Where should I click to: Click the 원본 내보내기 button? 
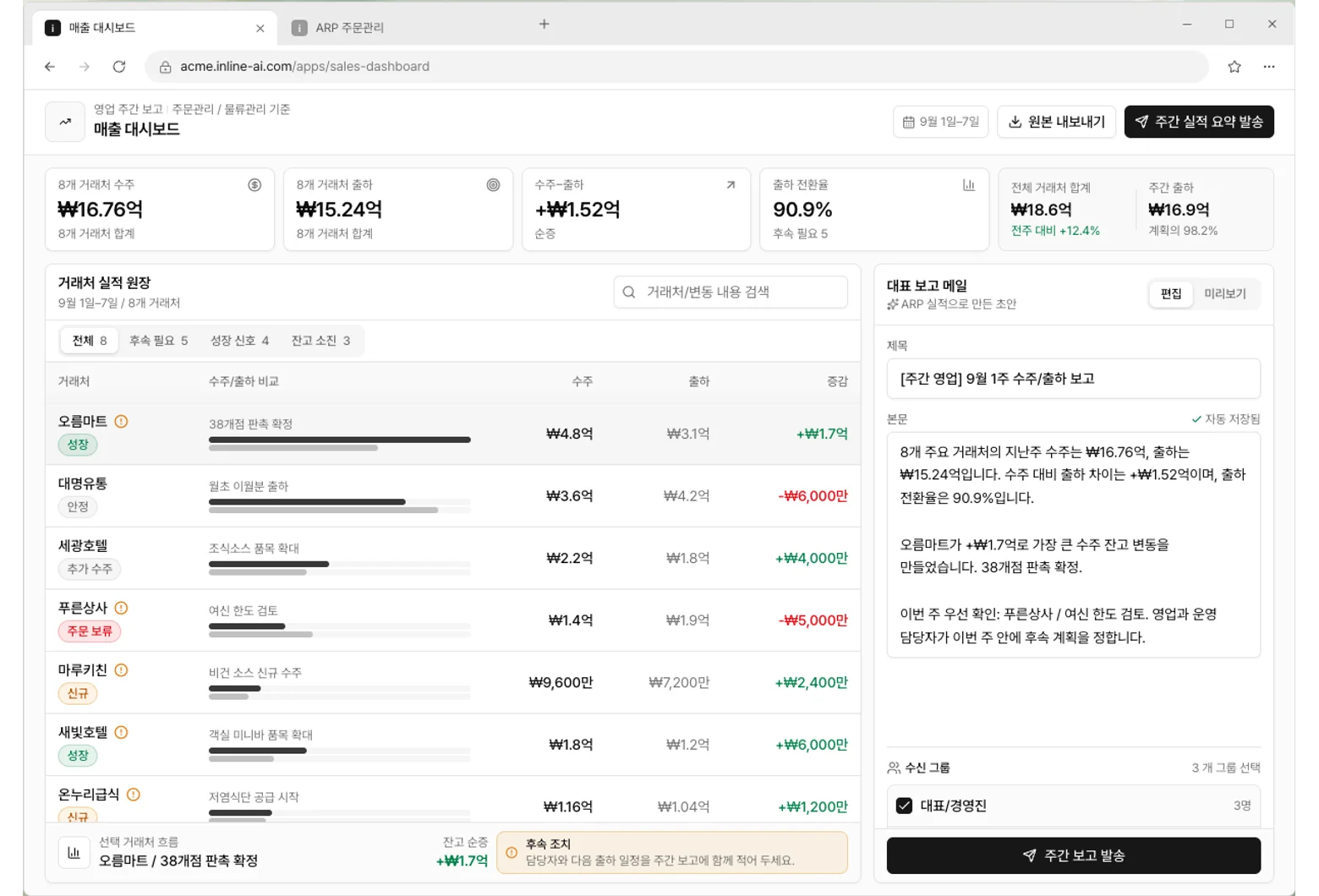tap(1057, 122)
